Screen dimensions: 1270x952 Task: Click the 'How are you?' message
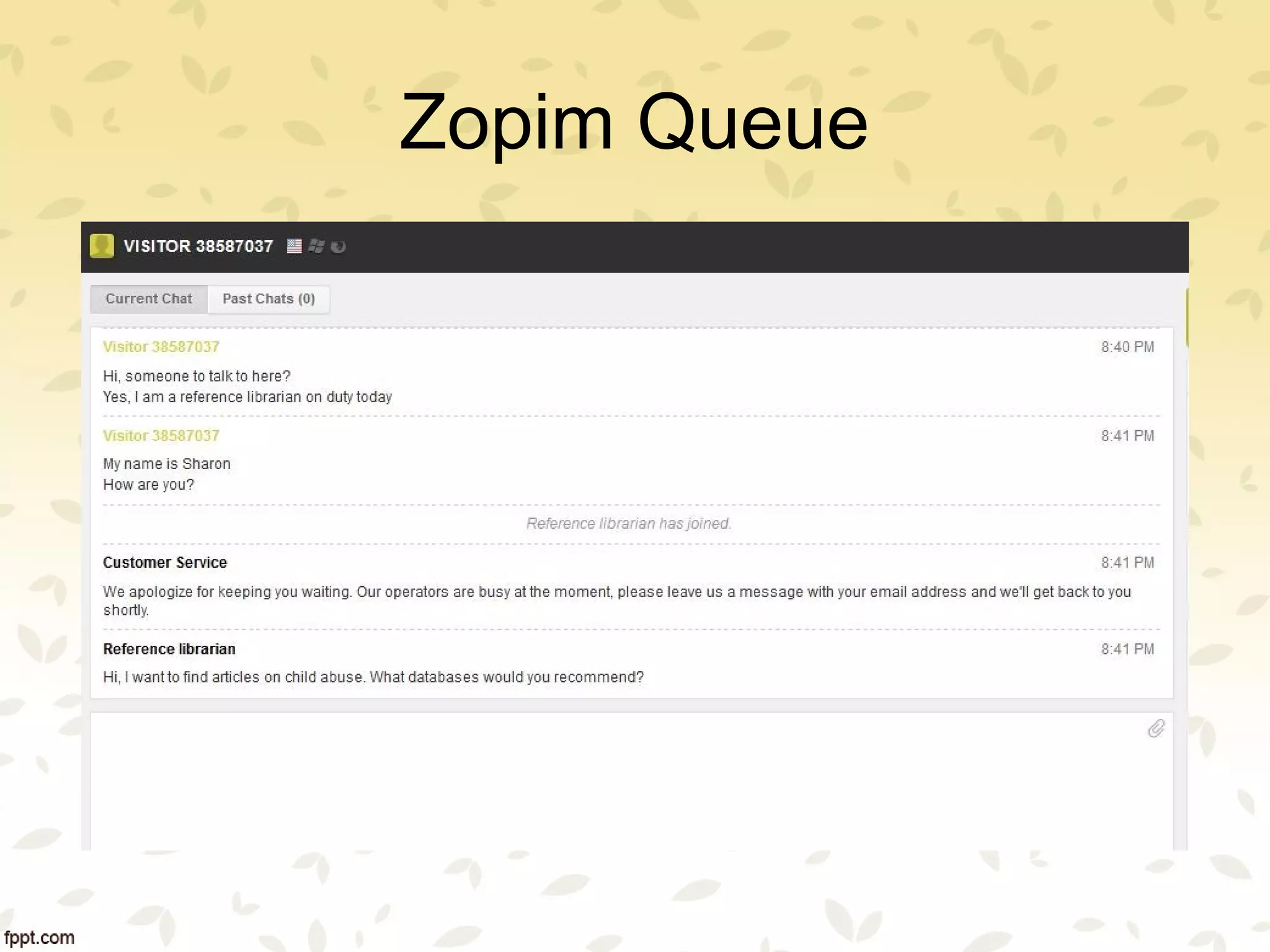point(149,485)
